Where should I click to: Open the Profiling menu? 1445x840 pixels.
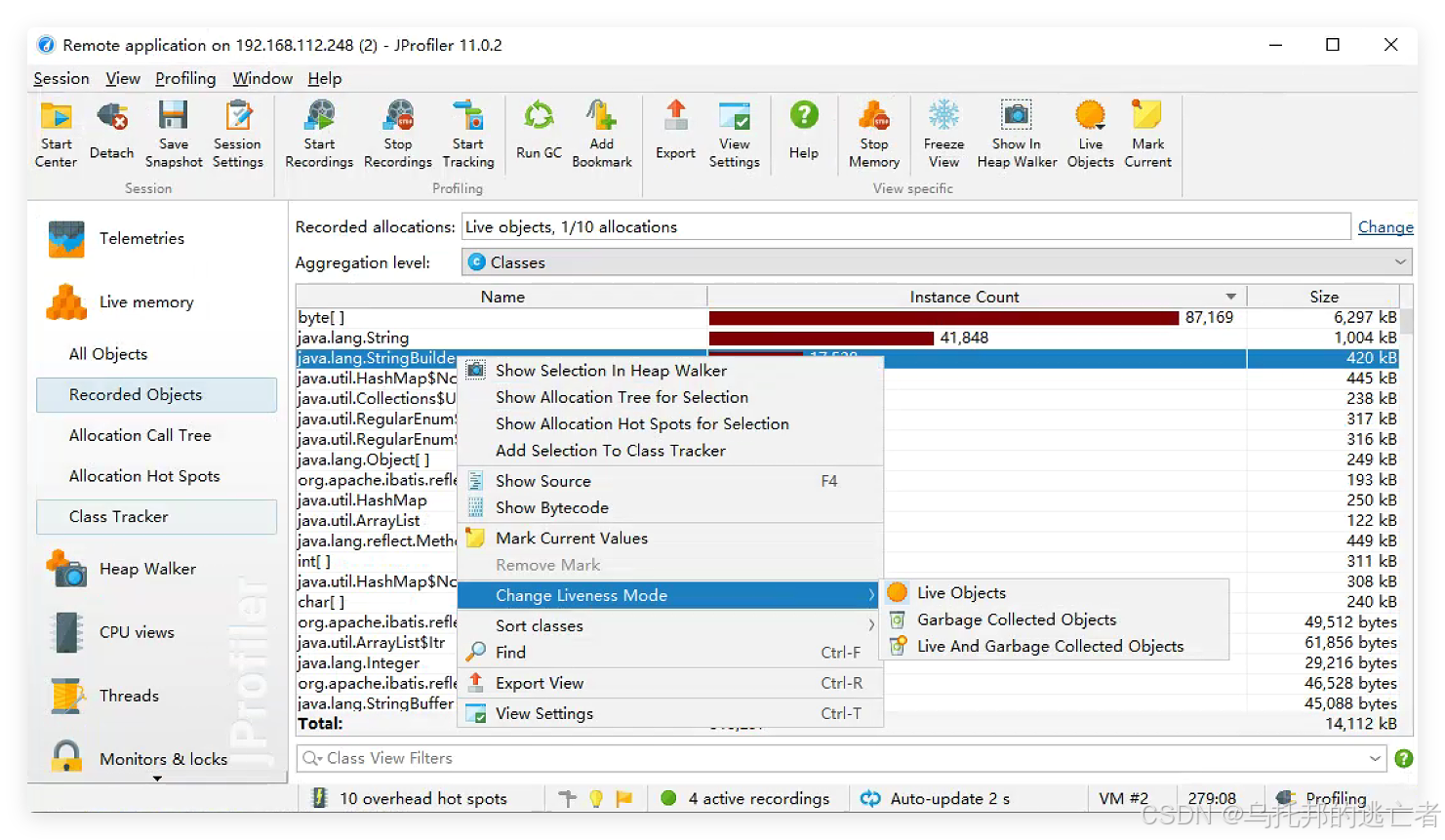[x=185, y=79]
